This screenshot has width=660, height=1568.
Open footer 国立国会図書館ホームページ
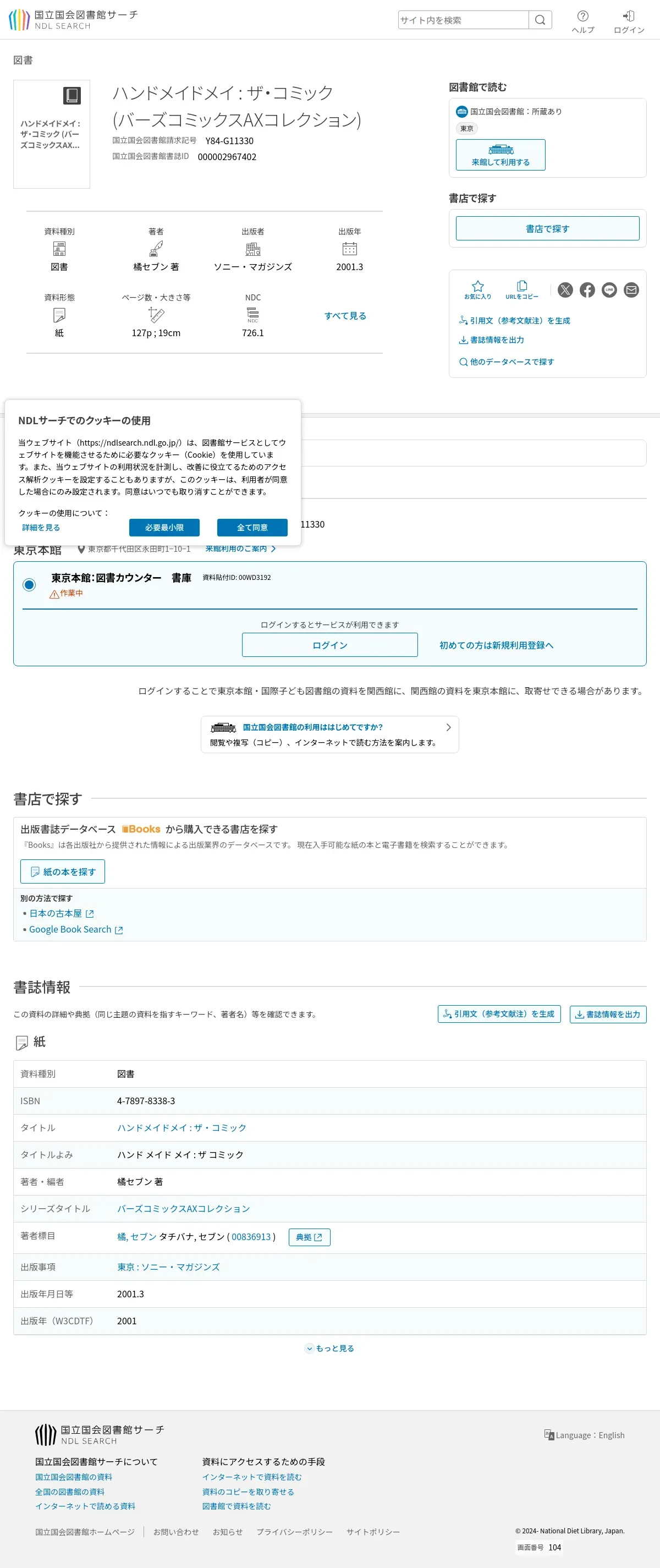coord(85,1532)
